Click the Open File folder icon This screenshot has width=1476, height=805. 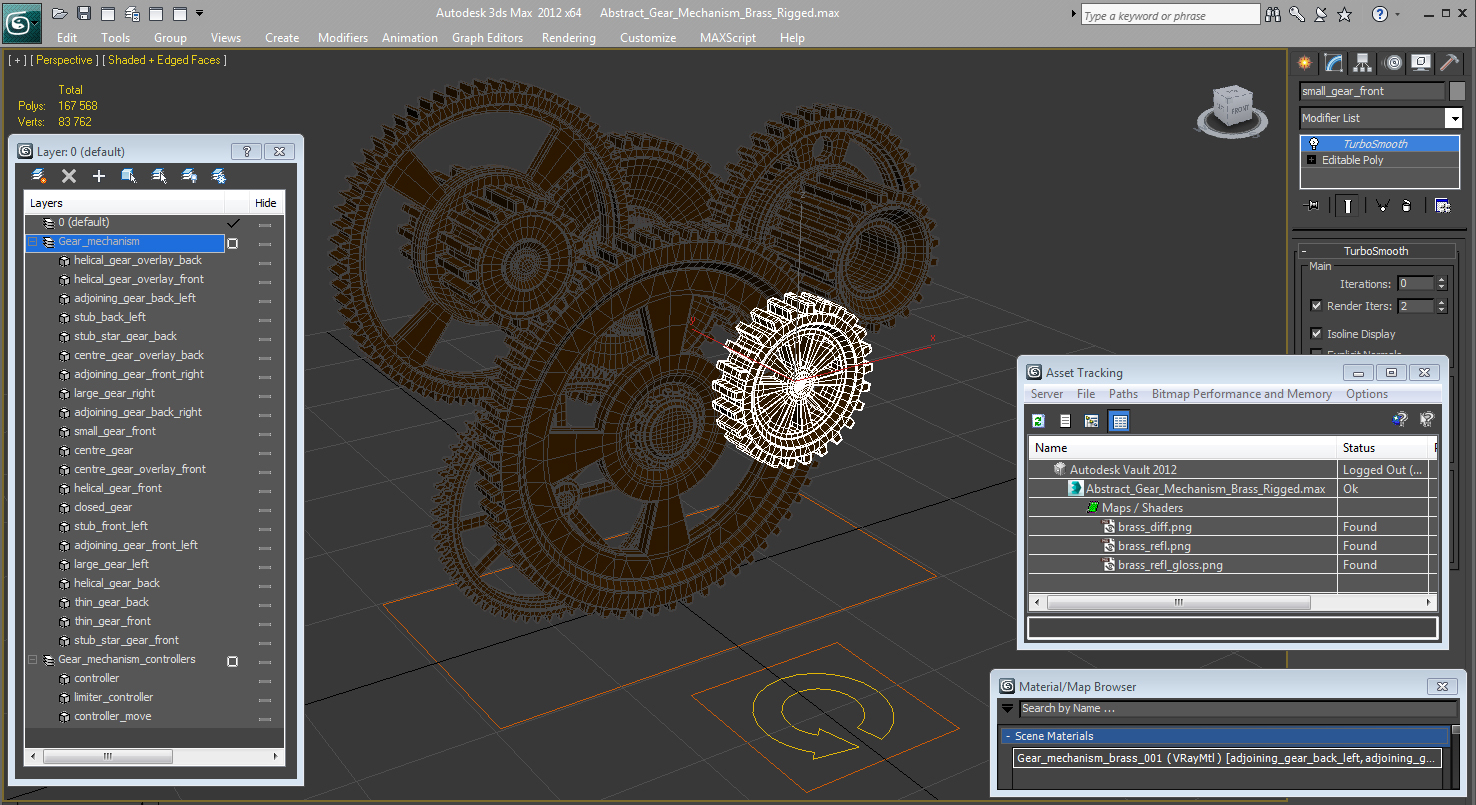(59, 13)
